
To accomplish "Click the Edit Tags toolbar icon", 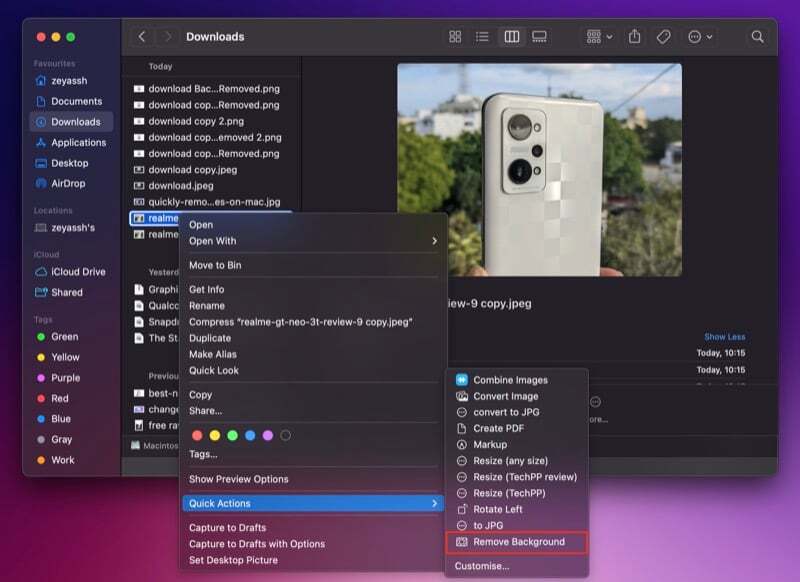I will click(663, 37).
